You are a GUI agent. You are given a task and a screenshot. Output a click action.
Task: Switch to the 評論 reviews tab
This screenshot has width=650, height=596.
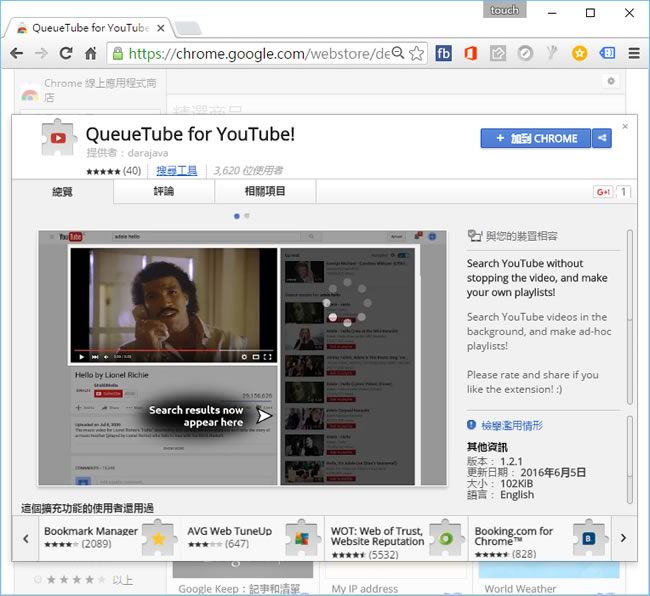[x=164, y=191]
